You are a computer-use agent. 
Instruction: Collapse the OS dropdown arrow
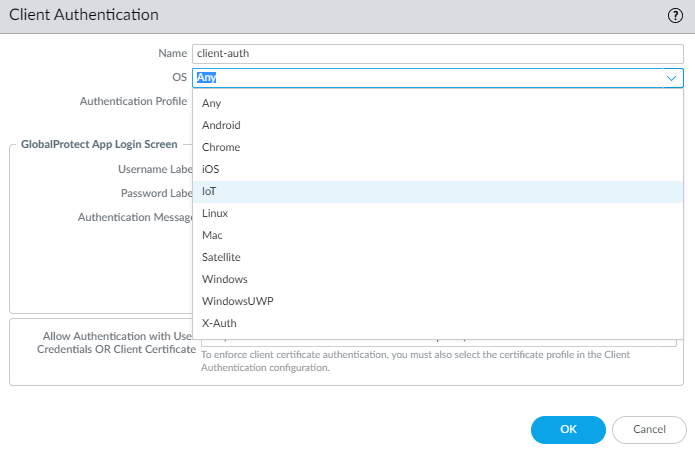point(671,77)
